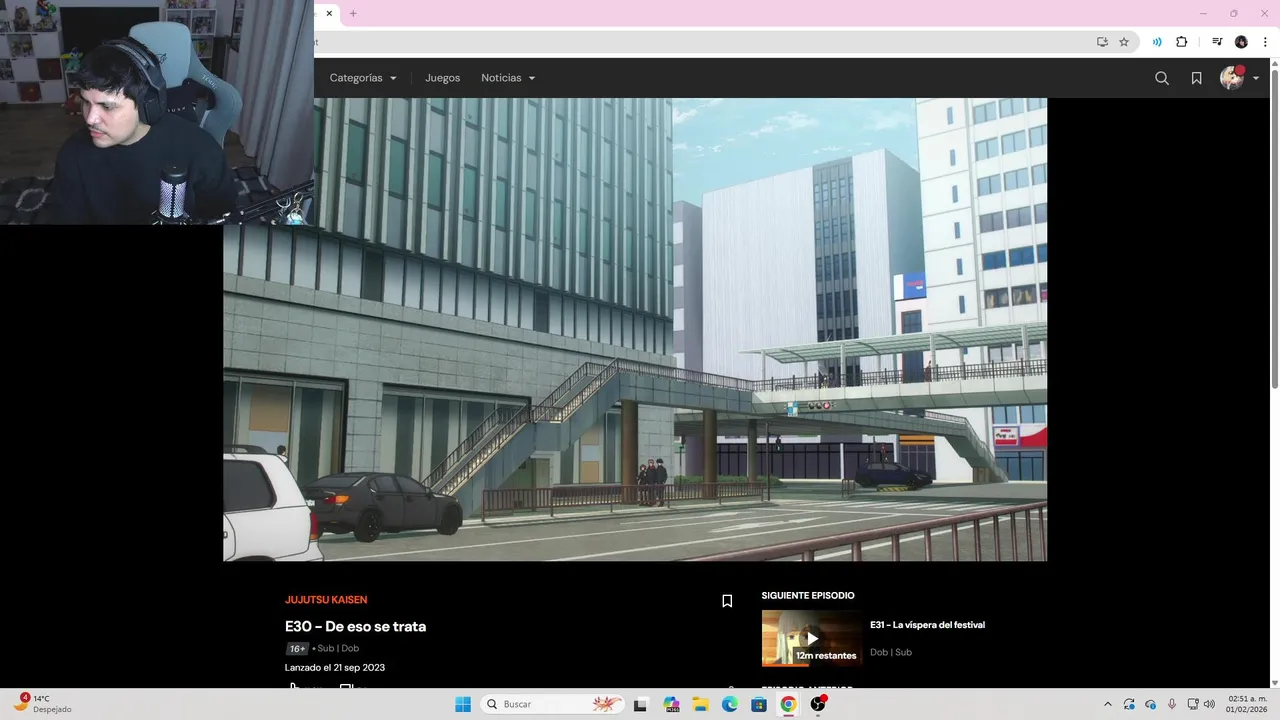Open Microsoft Edge from the taskbar

tap(730, 704)
